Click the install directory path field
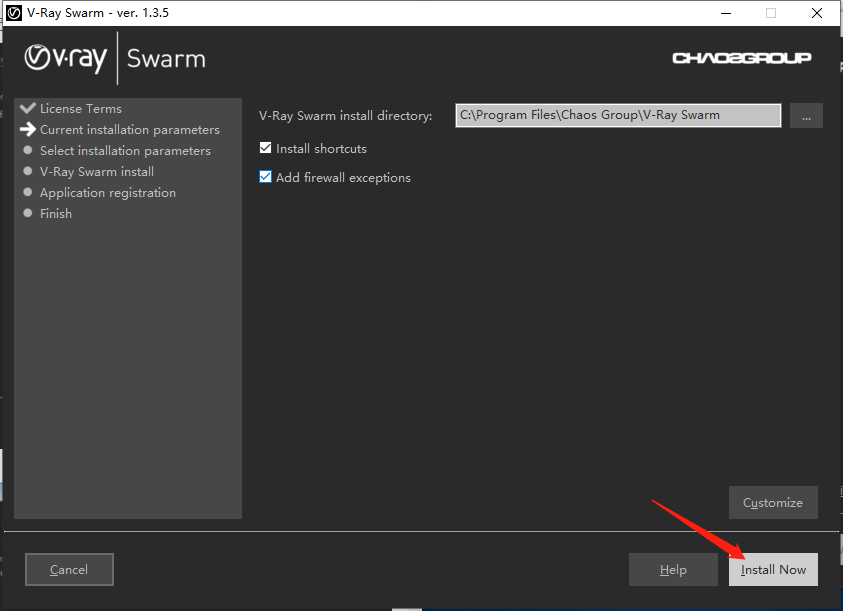The height and width of the screenshot is (611, 843). pos(618,116)
